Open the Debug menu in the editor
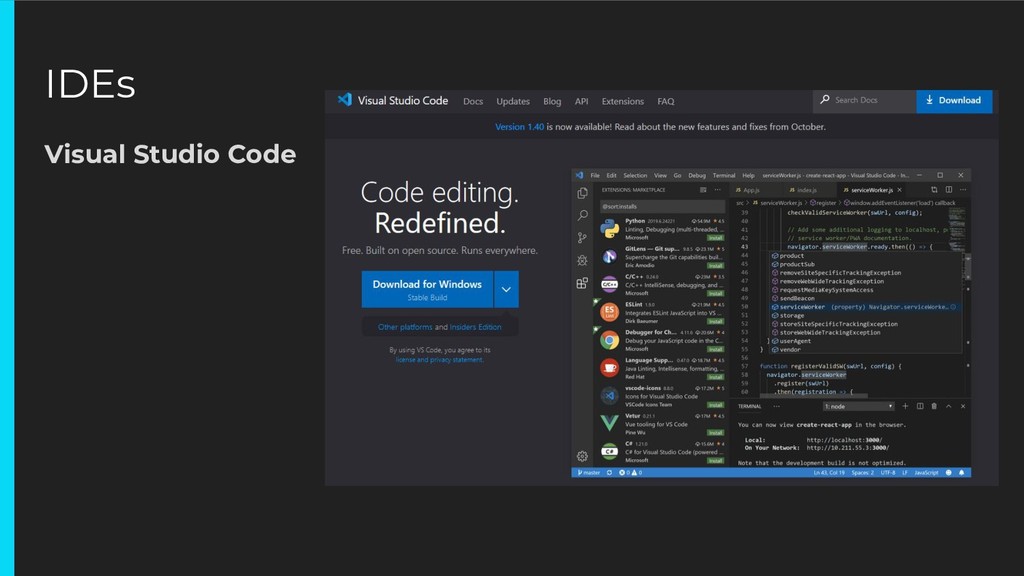 coord(697,175)
